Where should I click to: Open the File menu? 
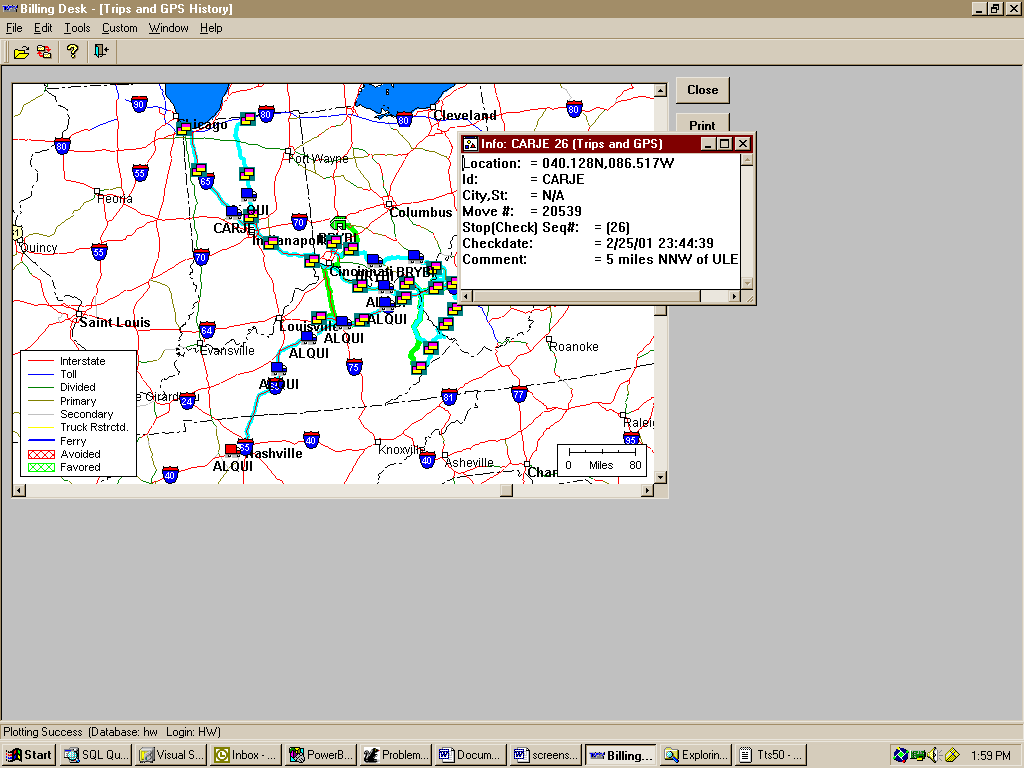pos(14,28)
